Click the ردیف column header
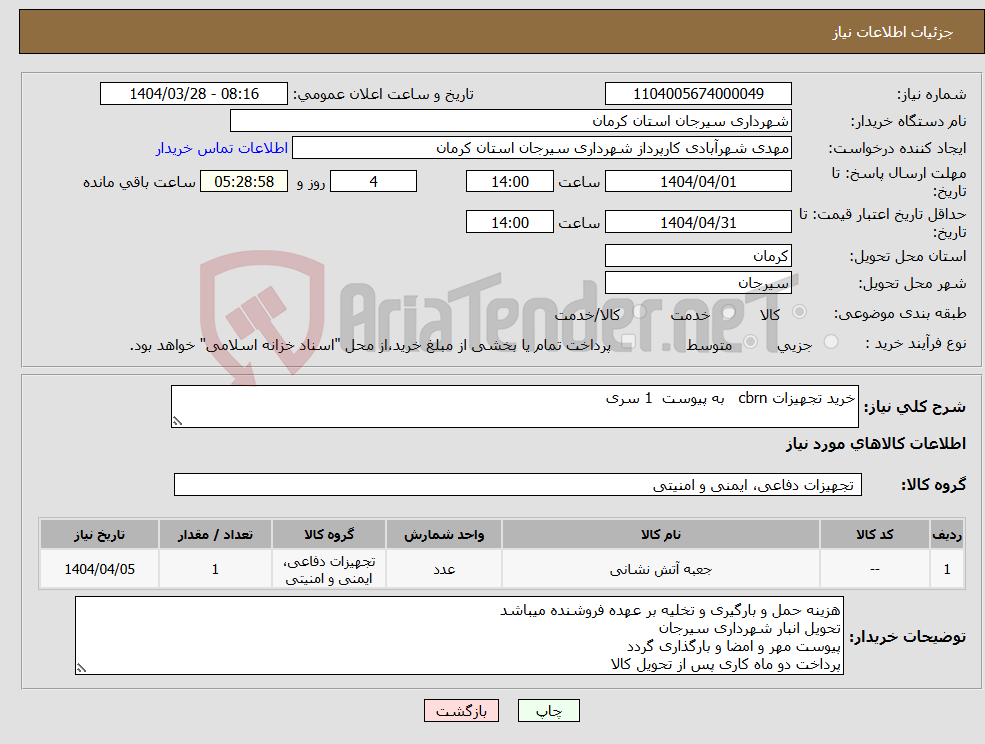This screenshot has height=744, width=985. pos(947,535)
